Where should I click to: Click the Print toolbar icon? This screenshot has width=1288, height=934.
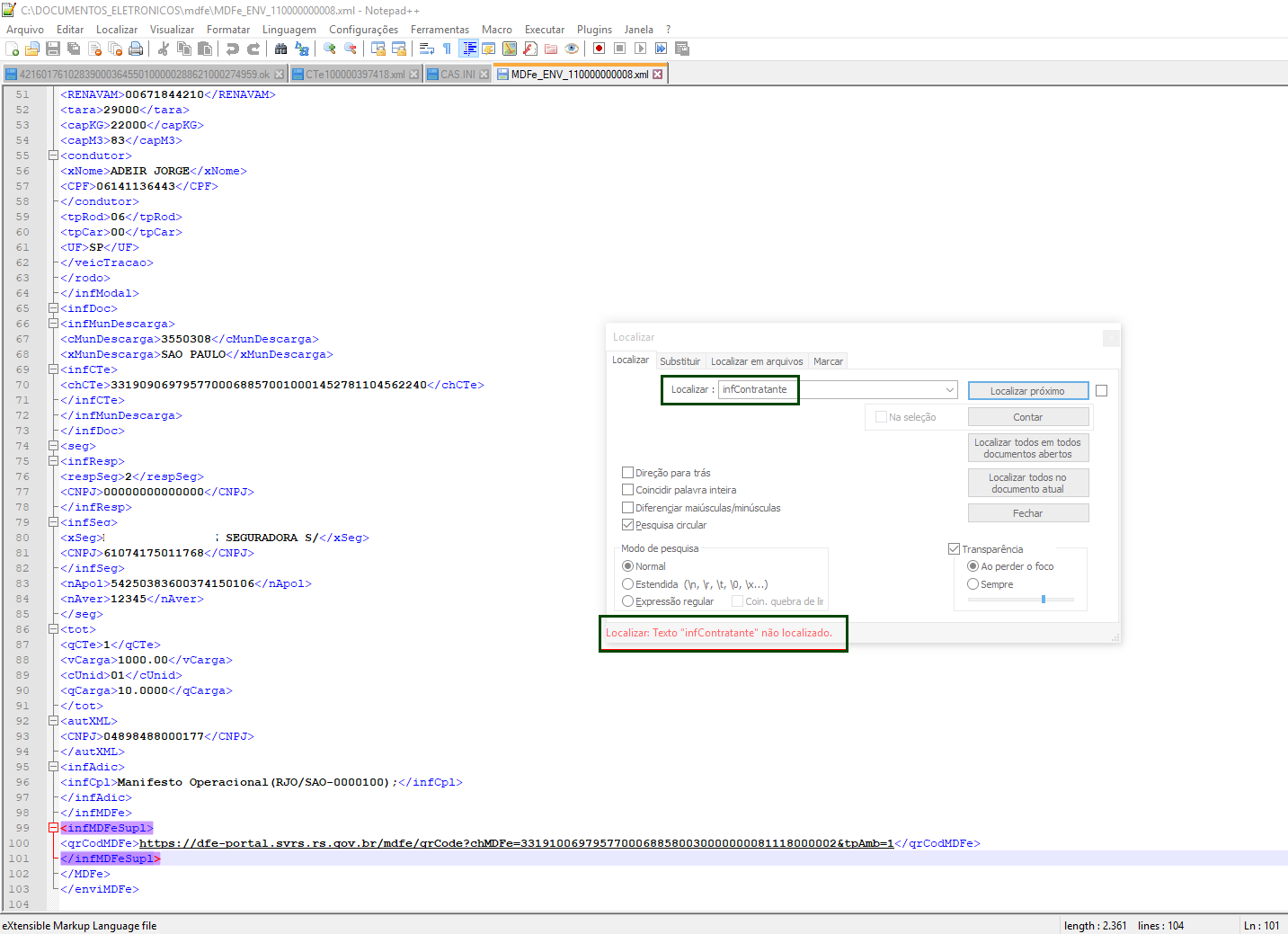pos(136,49)
